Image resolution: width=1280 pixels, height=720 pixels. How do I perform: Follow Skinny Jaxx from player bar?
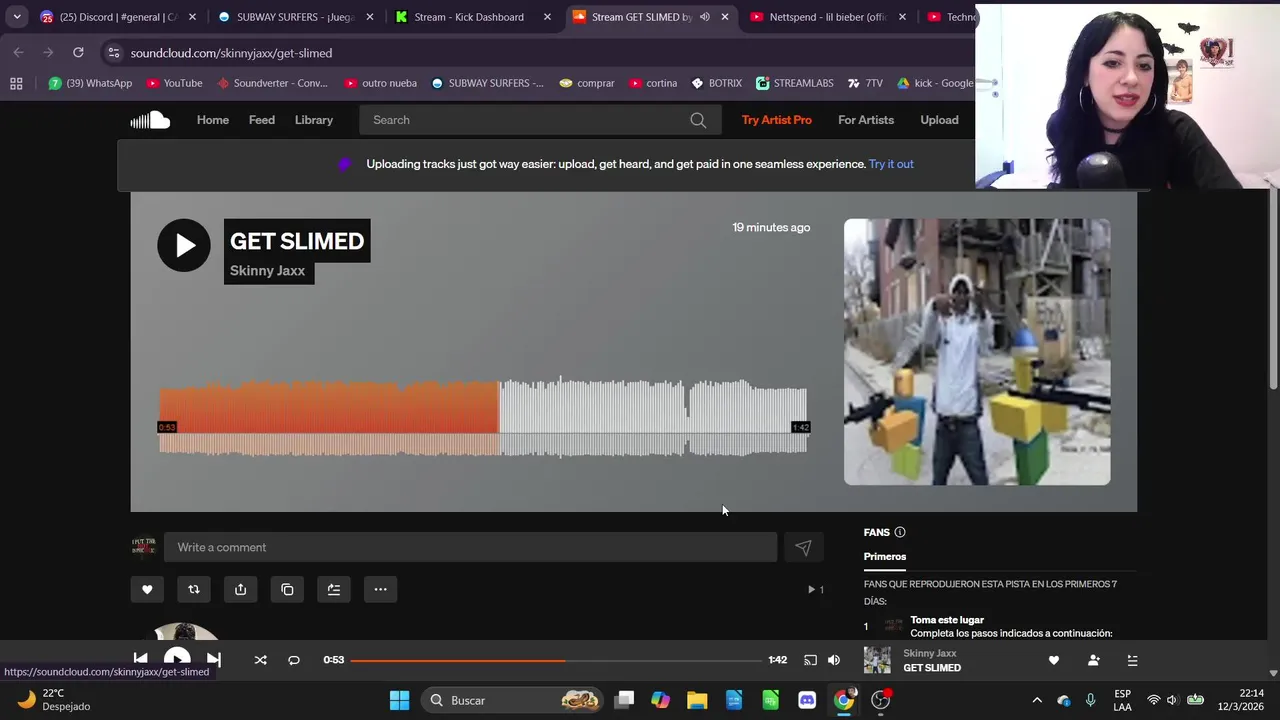point(1093,660)
